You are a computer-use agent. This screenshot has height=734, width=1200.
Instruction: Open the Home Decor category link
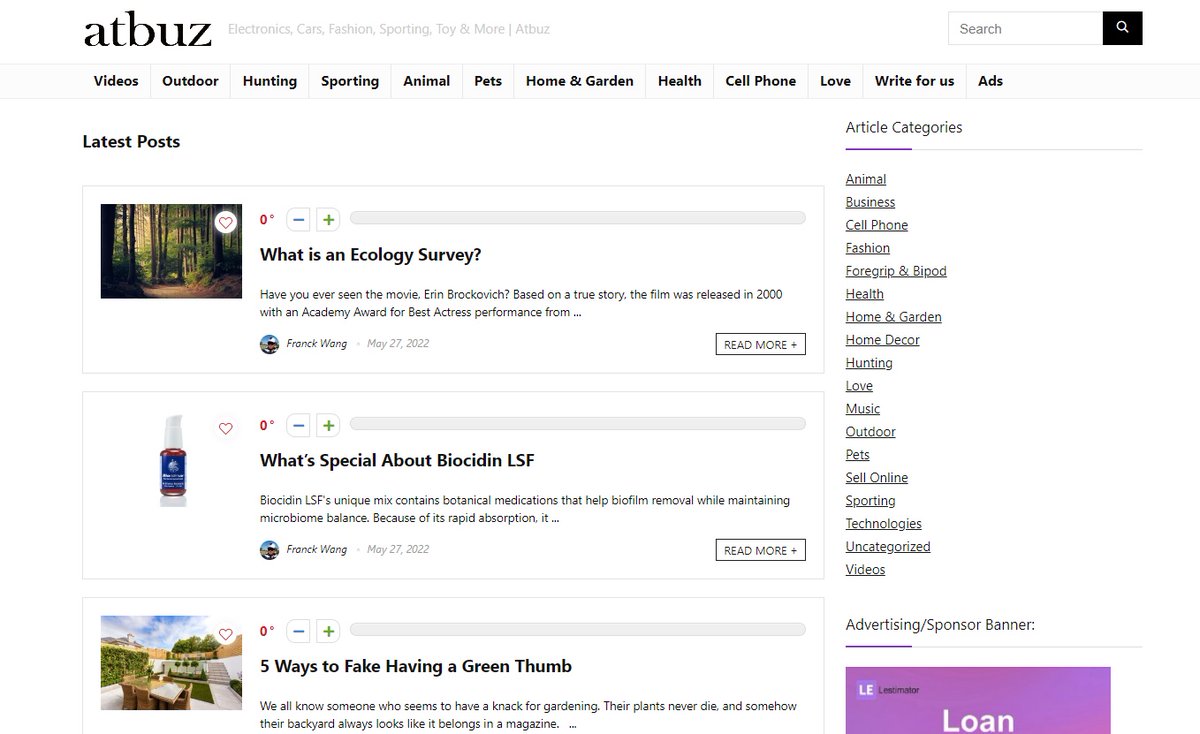tap(883, 340)
